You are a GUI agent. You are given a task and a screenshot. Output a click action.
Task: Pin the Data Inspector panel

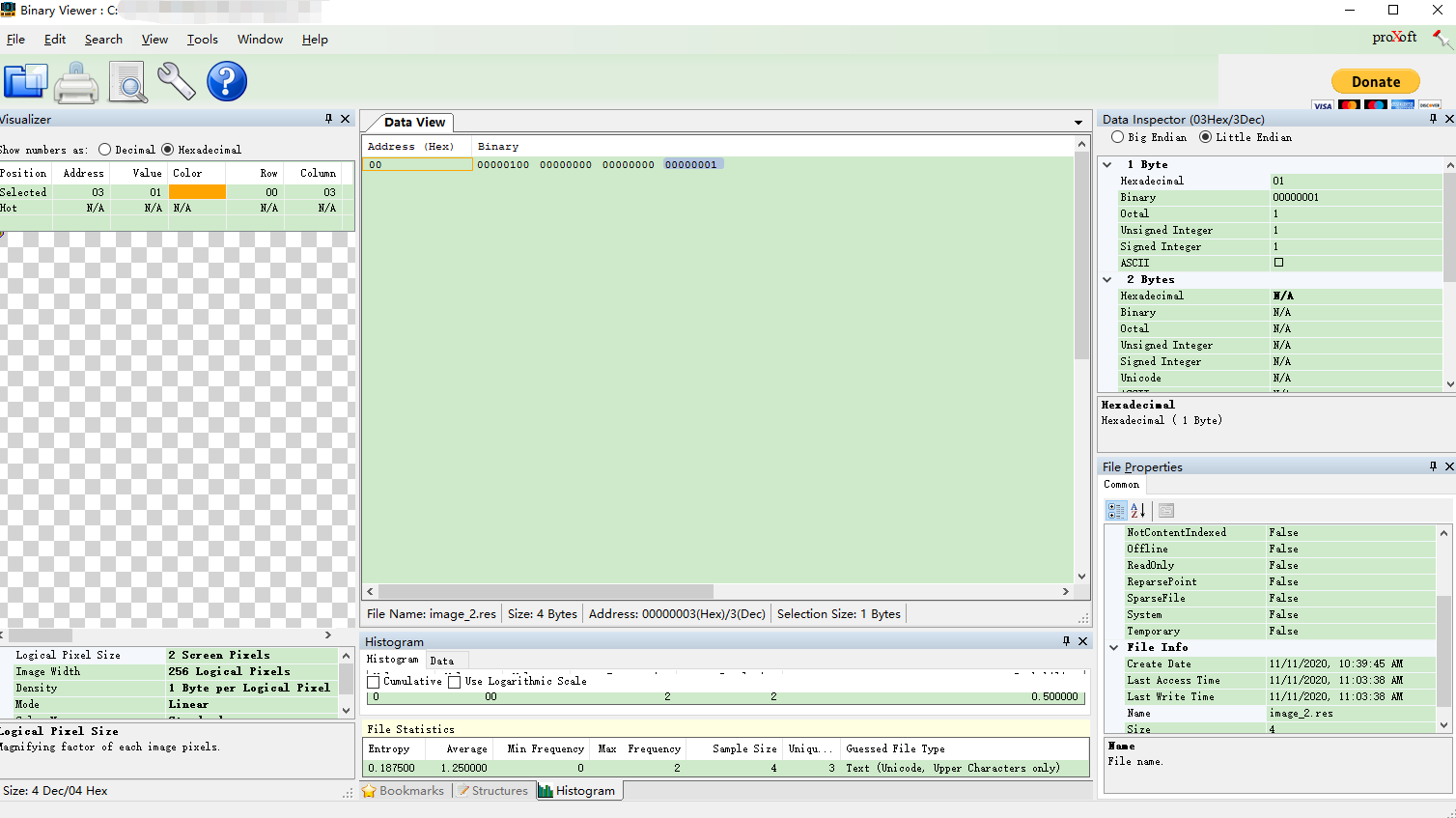click(x=1433, y=119)
